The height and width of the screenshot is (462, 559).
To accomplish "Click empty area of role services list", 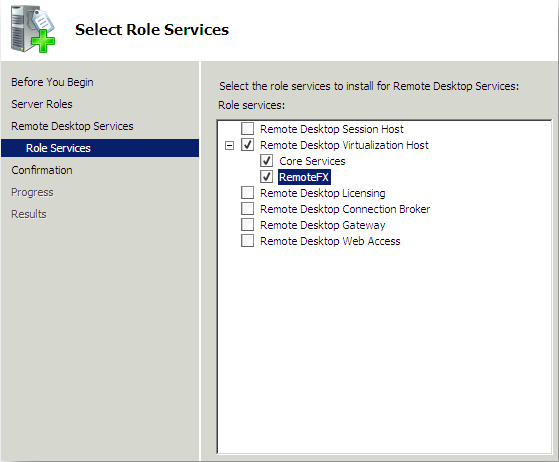I will [x=384, y=349].
